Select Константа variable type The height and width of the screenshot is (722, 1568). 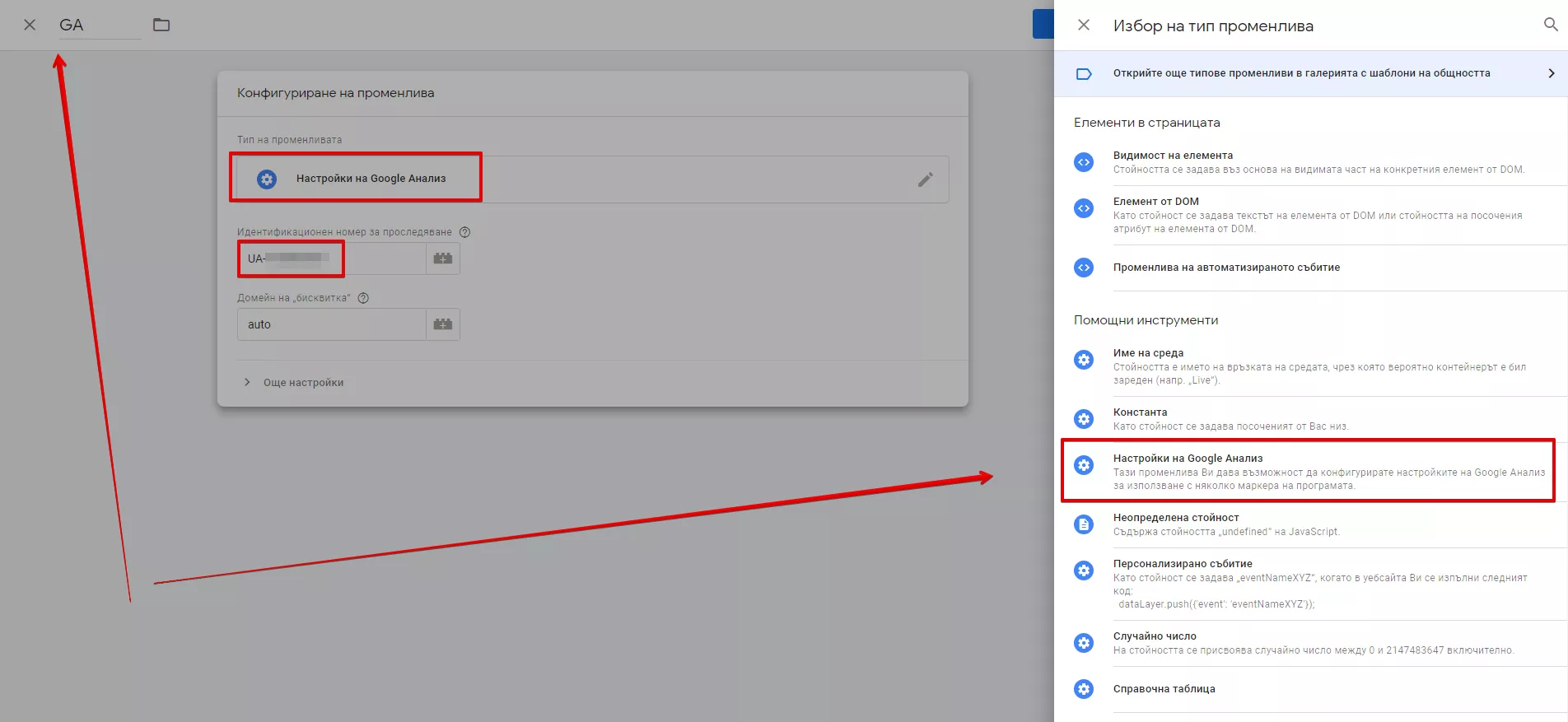click(1311, 419)
